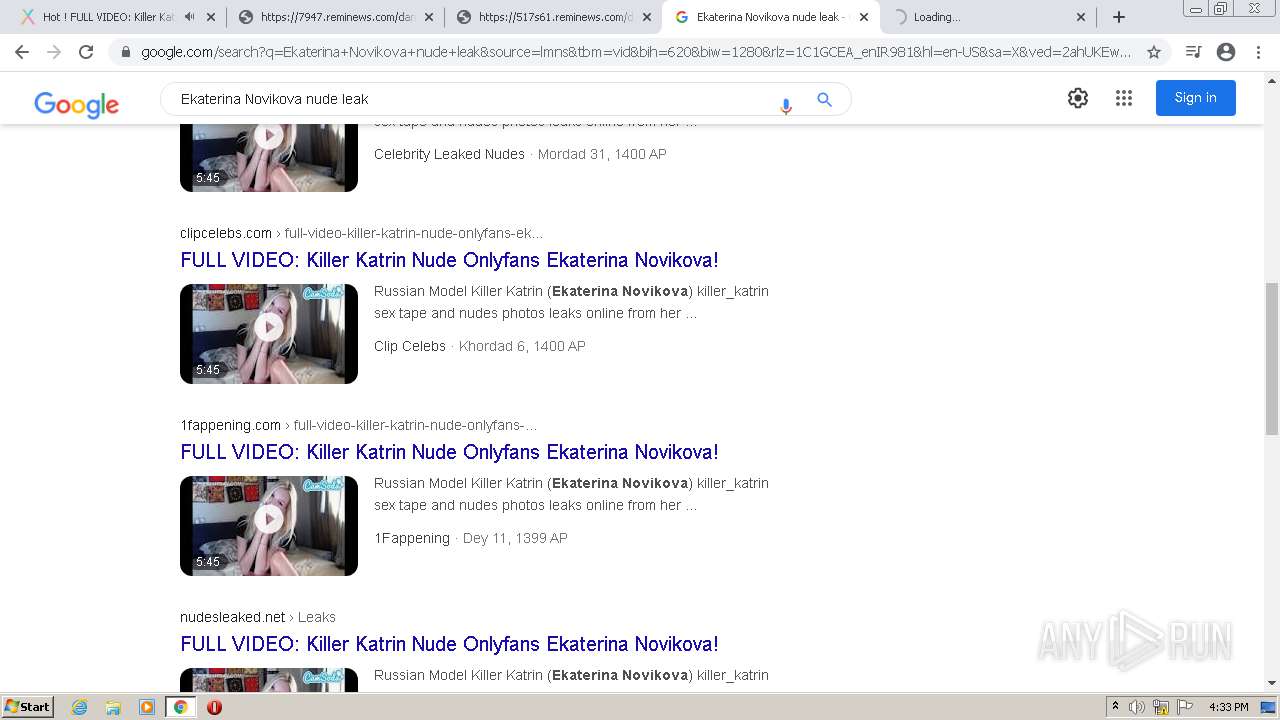Image resolution: width=1280 pixels, height=720 pixels.
Task: Switch to the 517s61.reminews.com tab
Action: click(x=553, y=17)
